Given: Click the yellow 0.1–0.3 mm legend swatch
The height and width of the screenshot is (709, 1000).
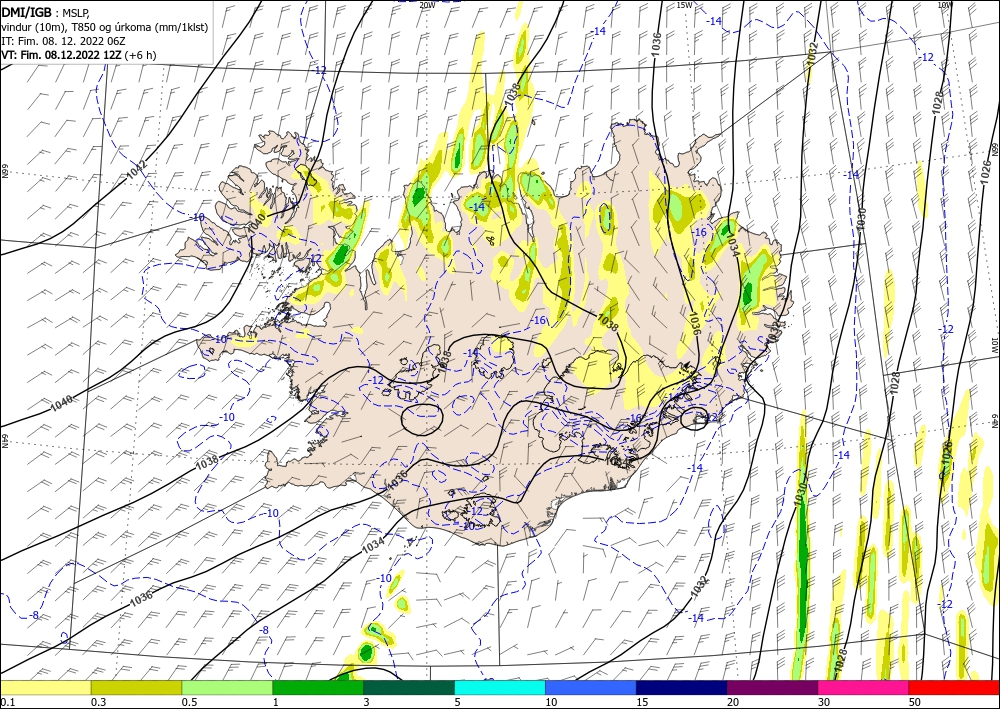Looking at the screenshot, I should (45, 687).
